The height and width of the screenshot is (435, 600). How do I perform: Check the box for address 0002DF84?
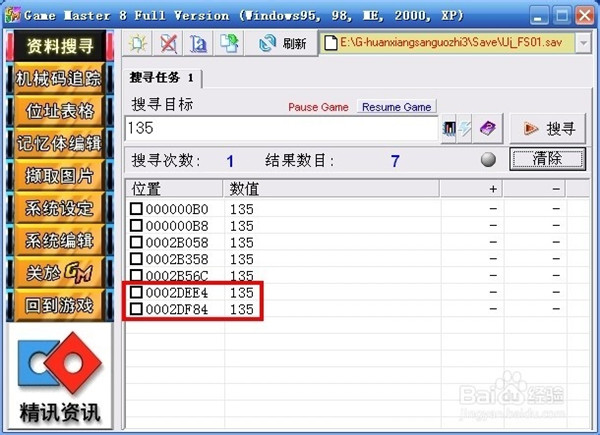[136, 309]
